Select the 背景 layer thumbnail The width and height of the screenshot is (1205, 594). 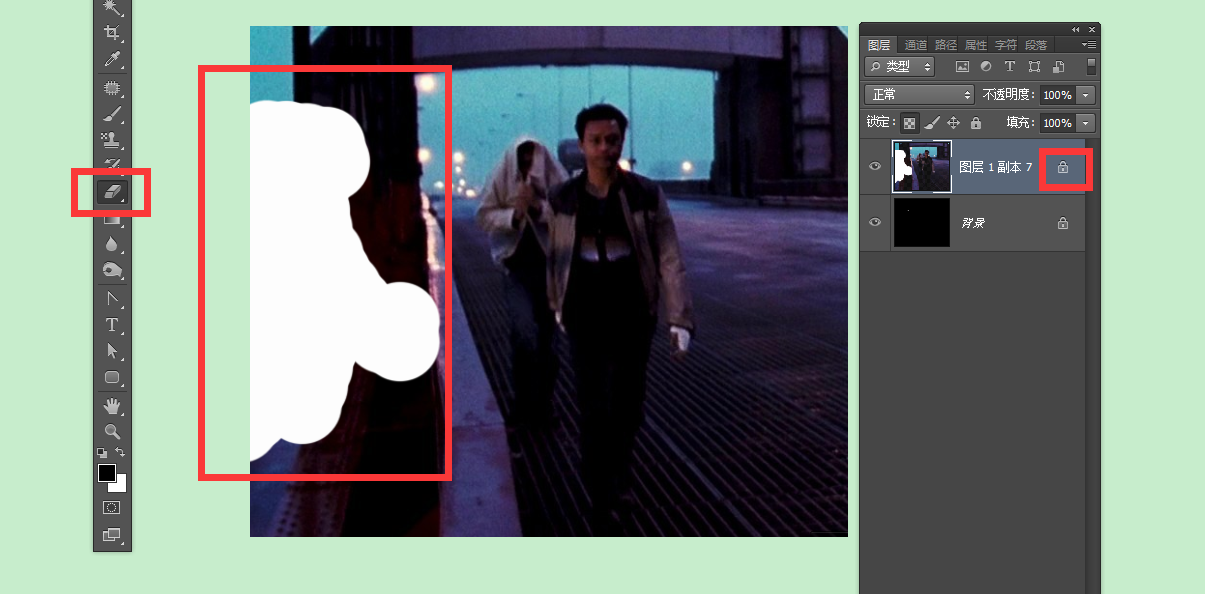click(x=922, y=222)
